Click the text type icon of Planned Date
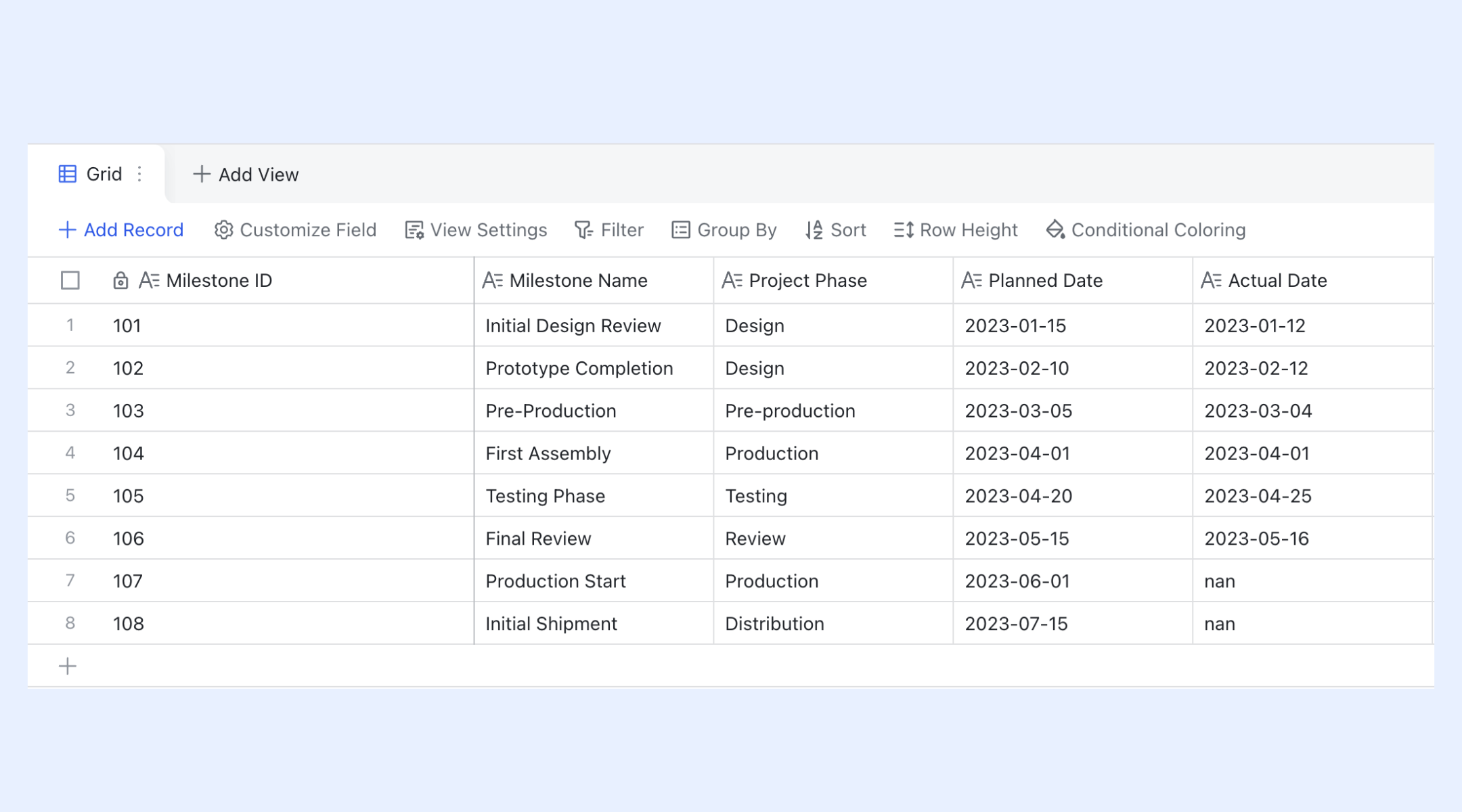This screenshot has height=812, width=1462. pos(971,280)
